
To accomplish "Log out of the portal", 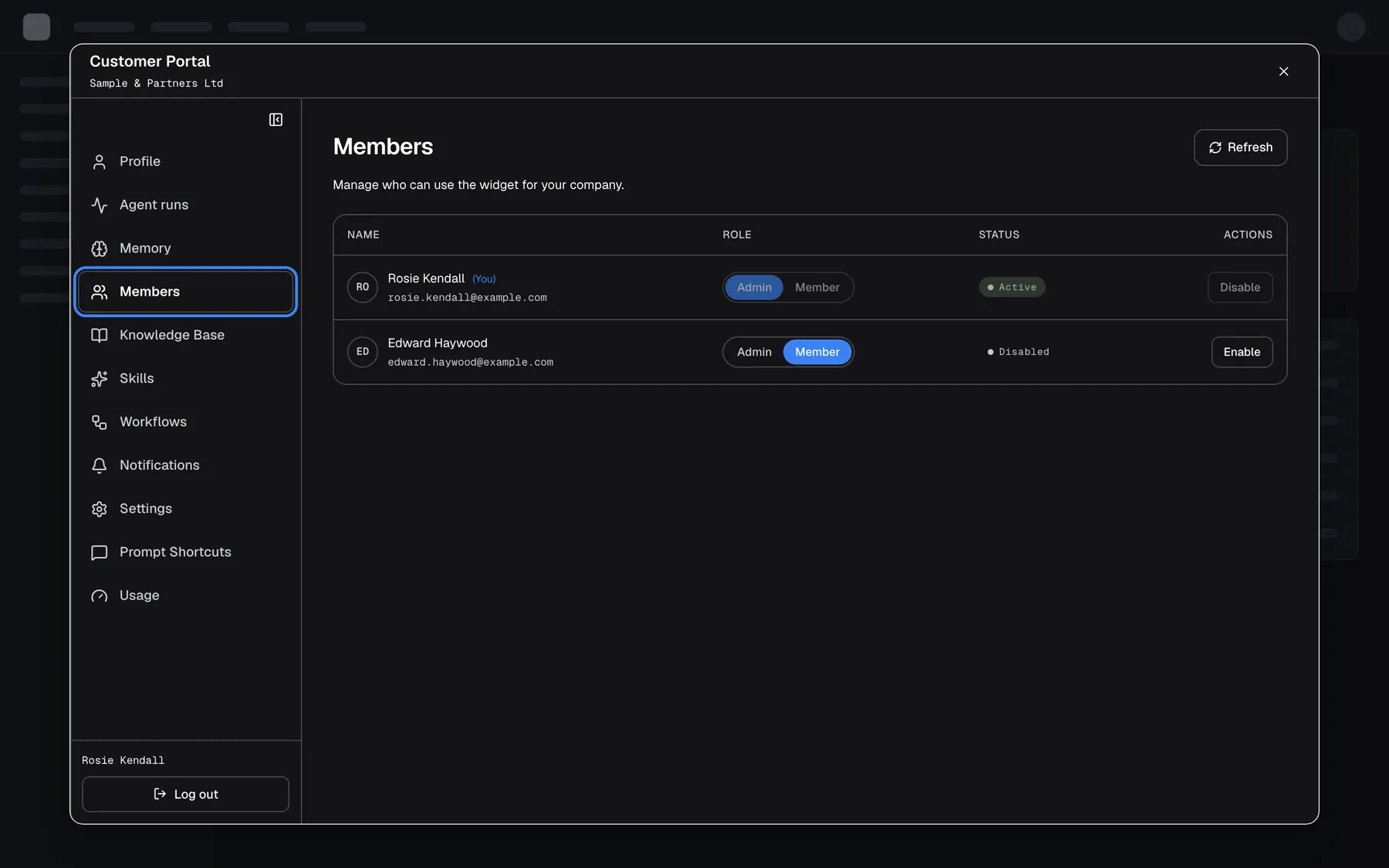I will tap(185, 794).
